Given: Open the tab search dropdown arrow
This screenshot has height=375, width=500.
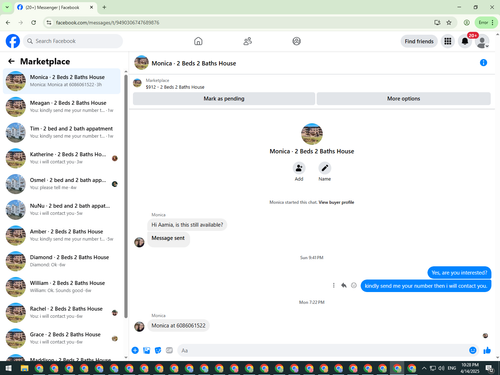Looking at the screenshot, I should click(x=7, y=7).
